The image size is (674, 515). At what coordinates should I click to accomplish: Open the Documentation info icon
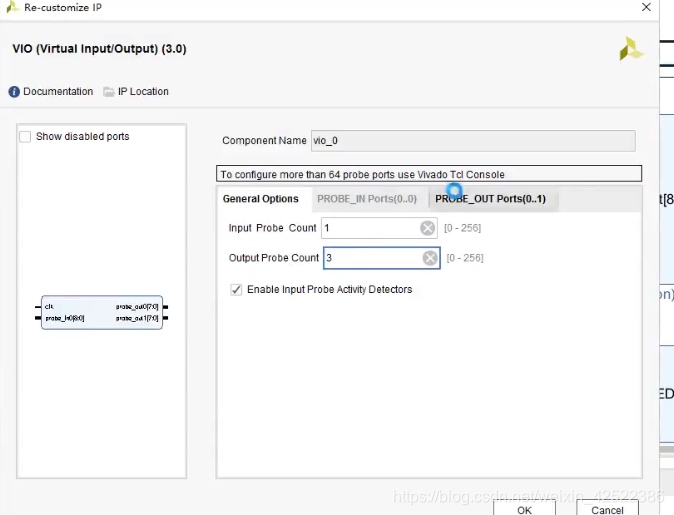tap(14, 92)
